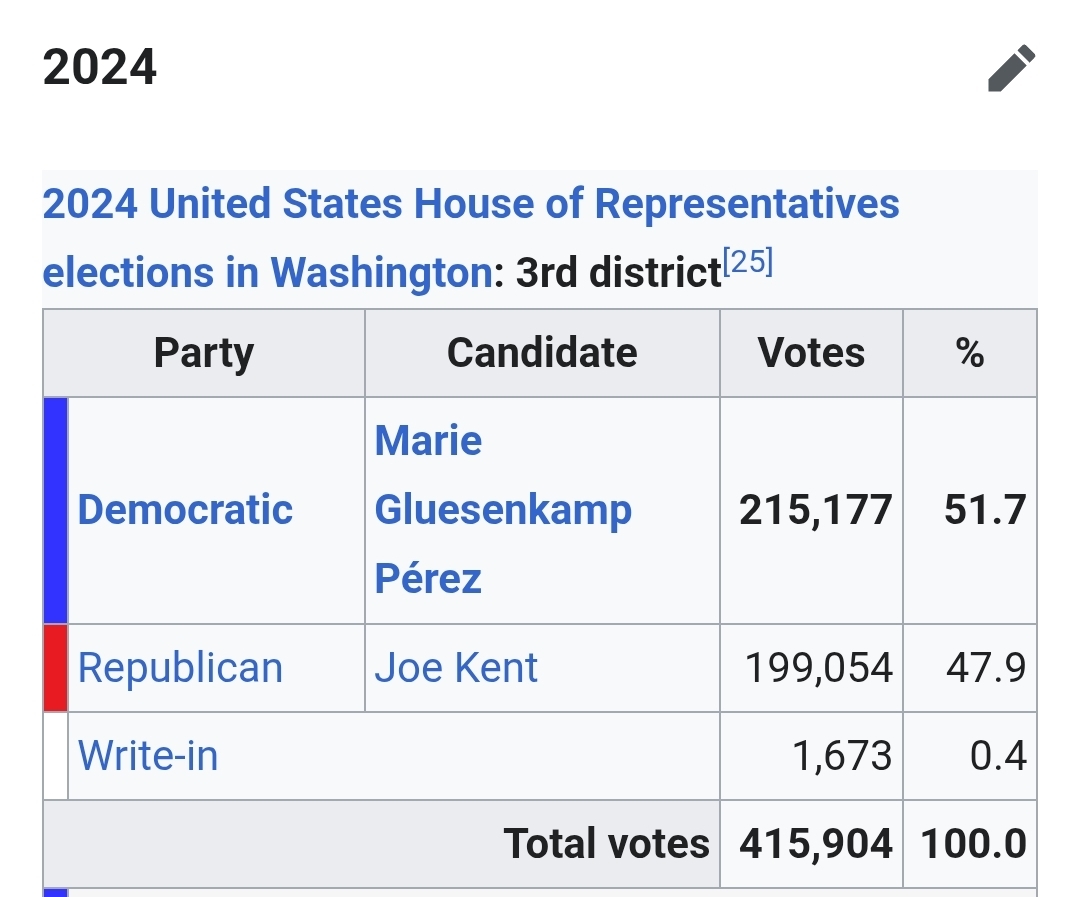Image resolution: width=1080 pixels, height=897 pixels.
Task: Click the % column header
Action: (969, 353)
